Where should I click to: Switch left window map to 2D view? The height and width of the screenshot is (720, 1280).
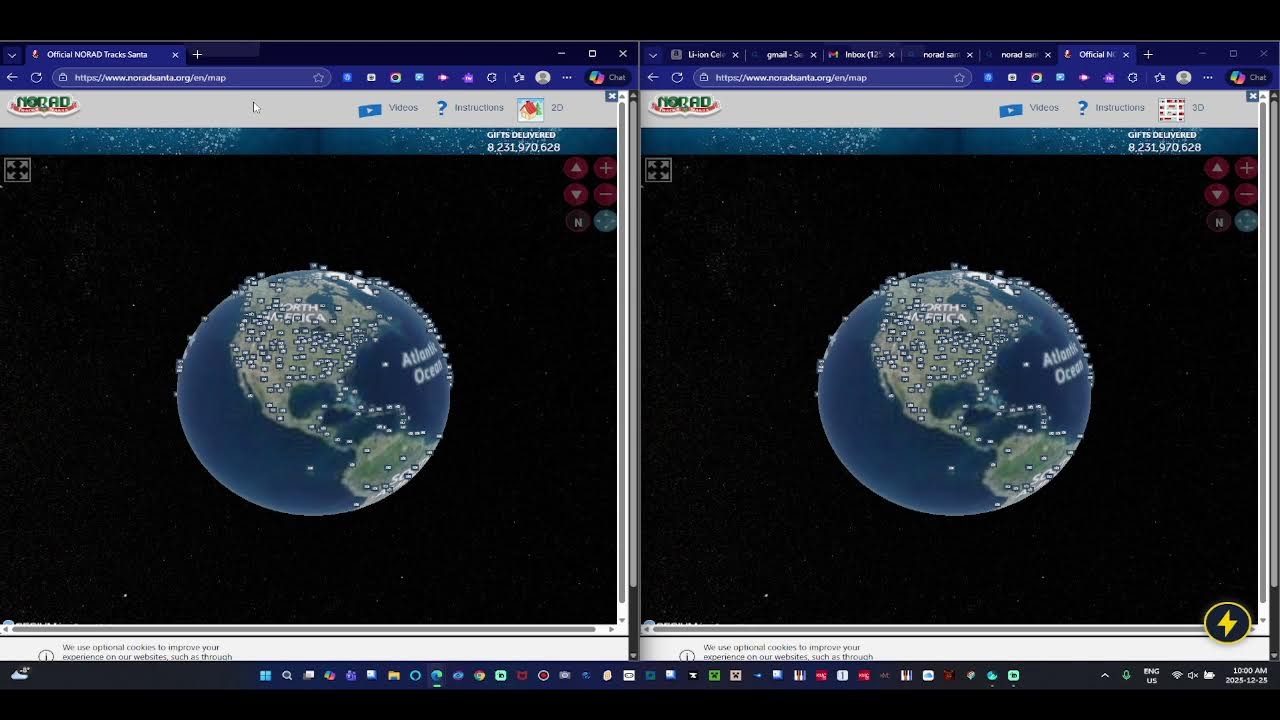coord(540,108)
